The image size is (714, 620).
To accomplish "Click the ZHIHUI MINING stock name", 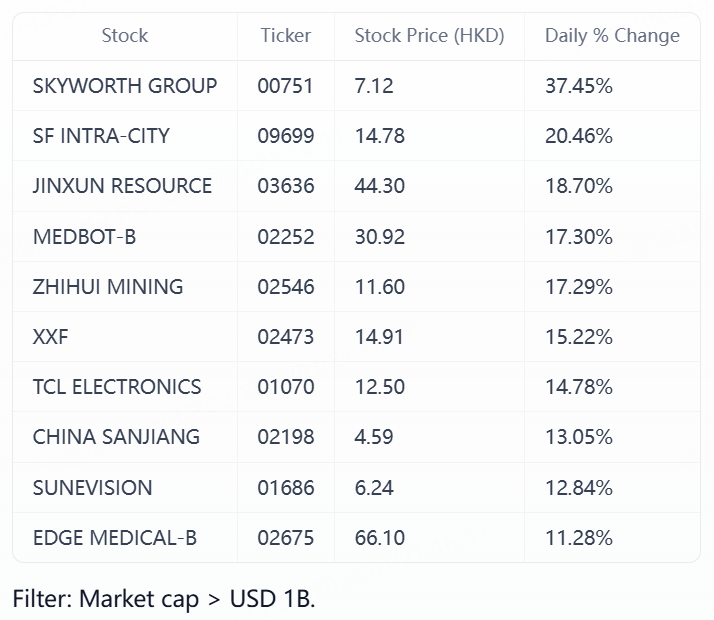I will (x=108, y=287).
